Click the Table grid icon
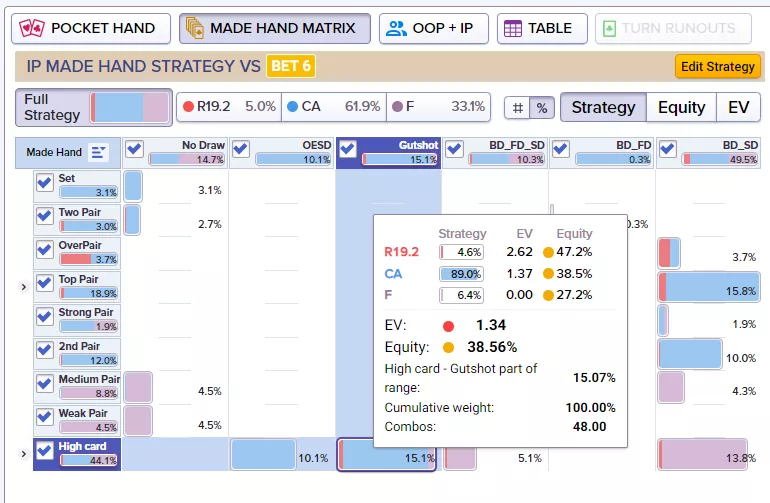This screenshot has width=770, height=503. [x=512, y=28]
